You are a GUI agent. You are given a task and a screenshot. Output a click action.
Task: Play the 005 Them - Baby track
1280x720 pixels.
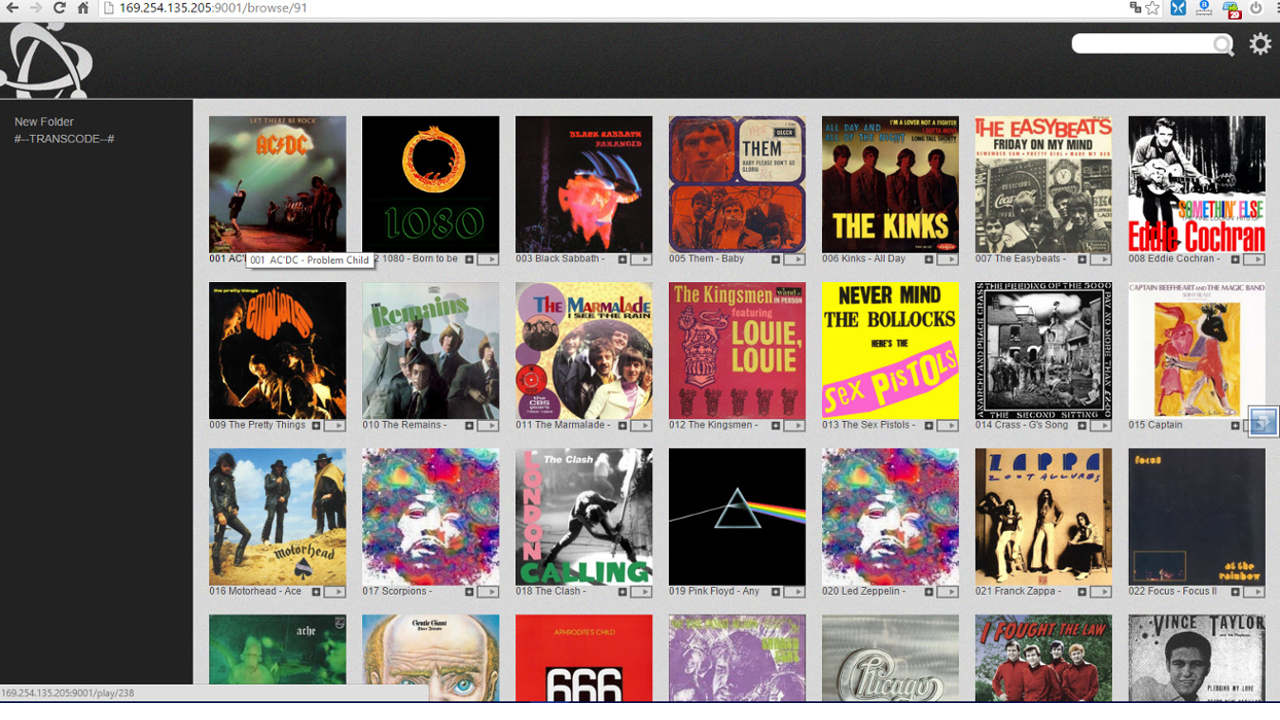(794, 259)
